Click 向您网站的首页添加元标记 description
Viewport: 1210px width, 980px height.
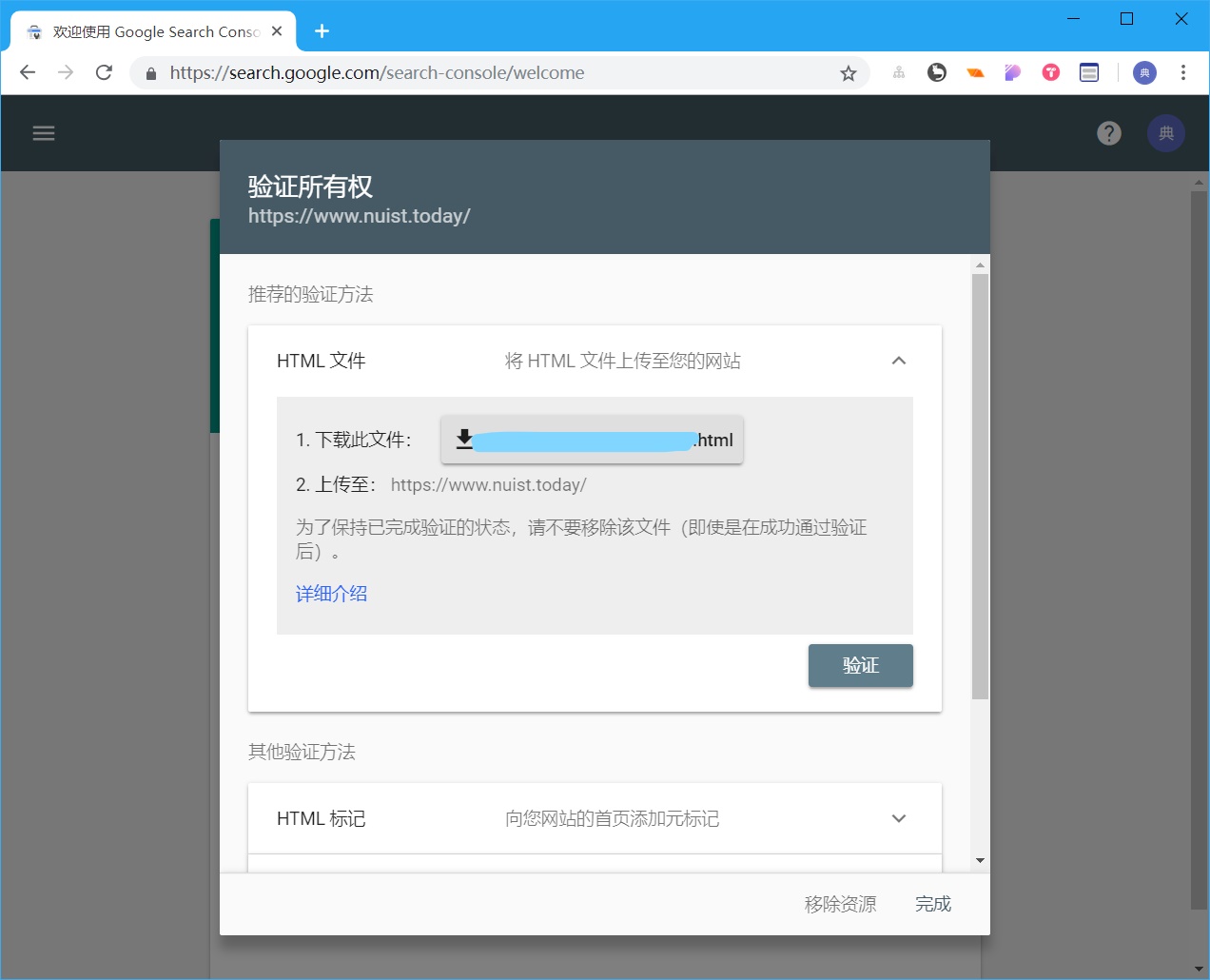(x=612, y=818)
